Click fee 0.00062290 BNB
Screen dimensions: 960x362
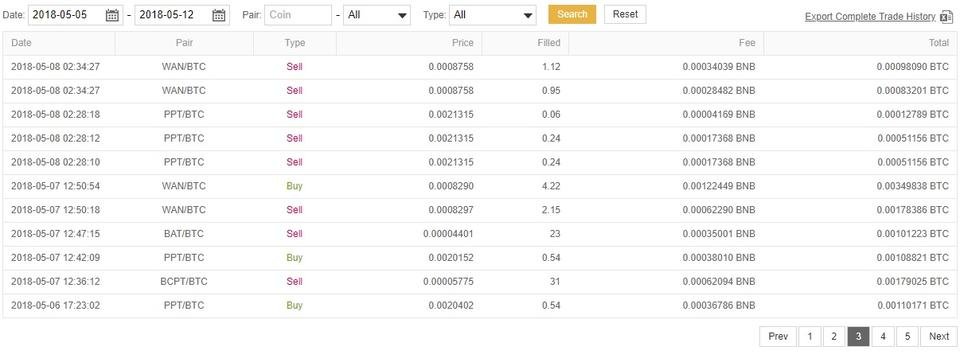tap(719, 210)
